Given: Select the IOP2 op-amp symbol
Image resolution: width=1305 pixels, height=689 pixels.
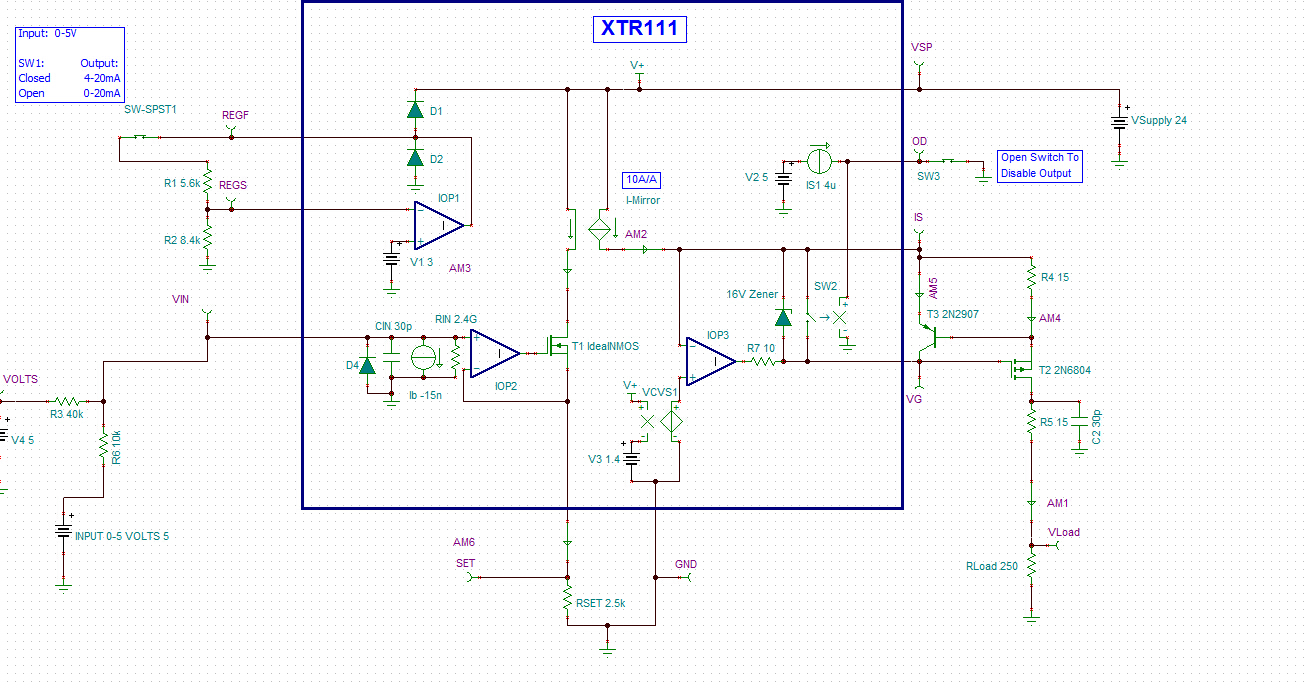Looking at the screenshot, I should pos(494,353).
